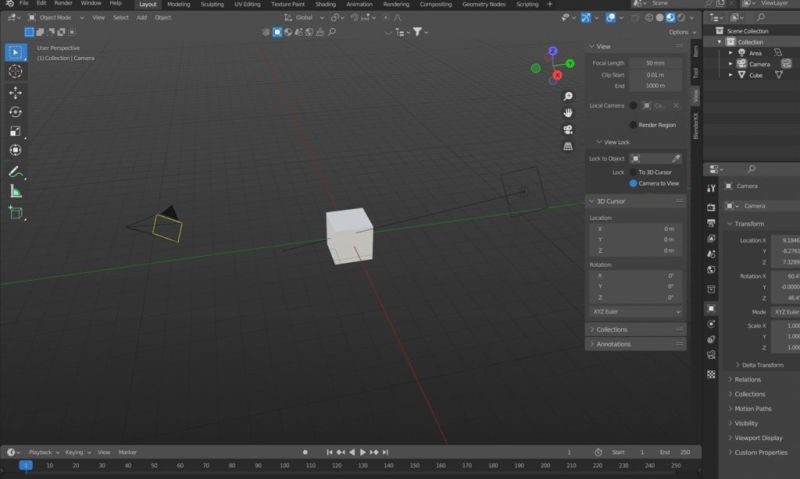Open the Object Mode dropdown

(56, 17)
